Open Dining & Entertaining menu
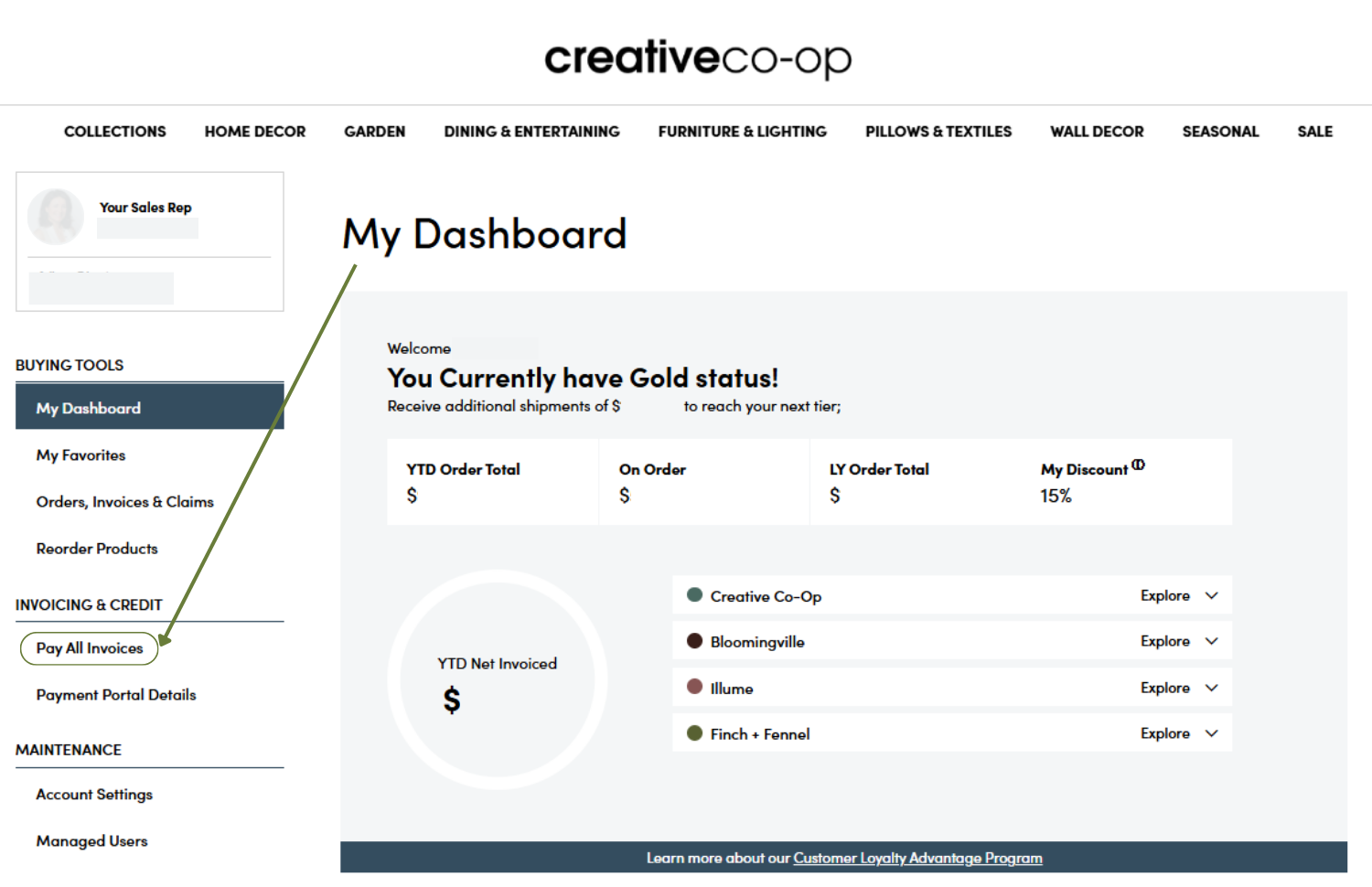 click(531, 132)
